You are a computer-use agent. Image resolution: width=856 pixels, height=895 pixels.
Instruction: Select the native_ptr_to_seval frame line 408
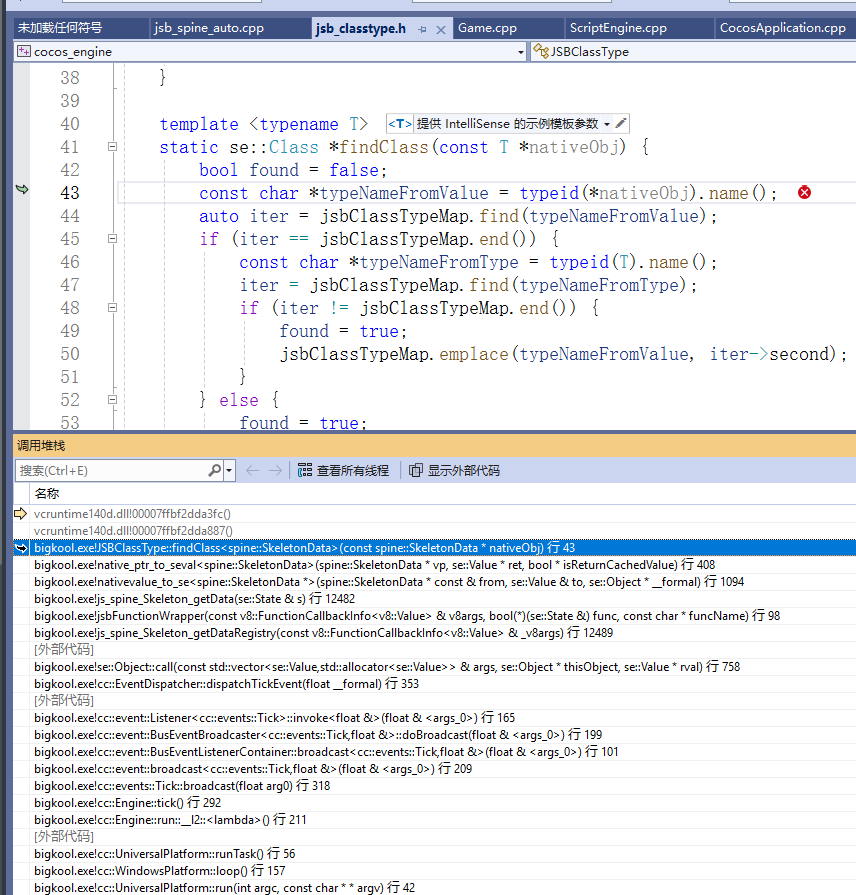[443, 565]
